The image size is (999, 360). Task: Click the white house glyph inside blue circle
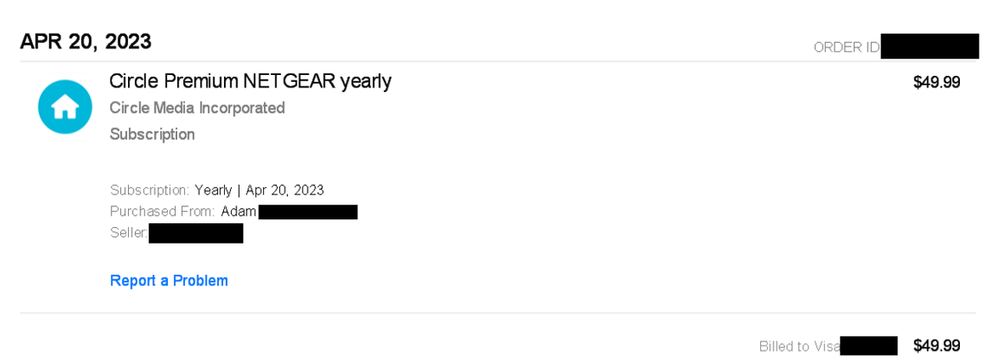[x=65, y=108]
